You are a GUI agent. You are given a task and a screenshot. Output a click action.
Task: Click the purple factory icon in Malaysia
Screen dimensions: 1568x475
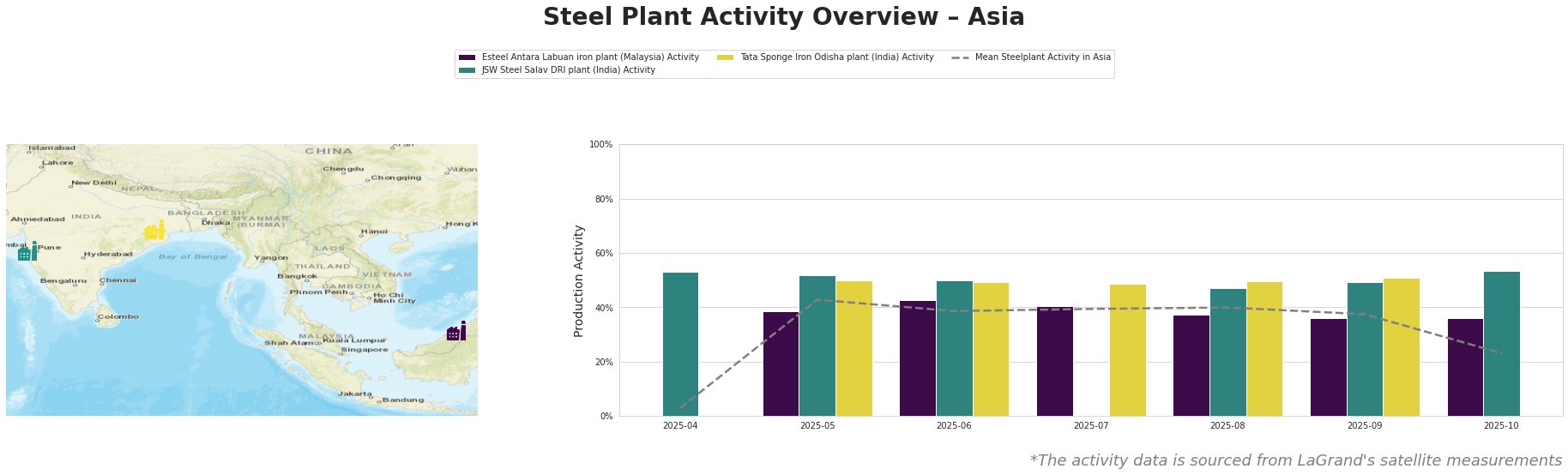[456, 332]
